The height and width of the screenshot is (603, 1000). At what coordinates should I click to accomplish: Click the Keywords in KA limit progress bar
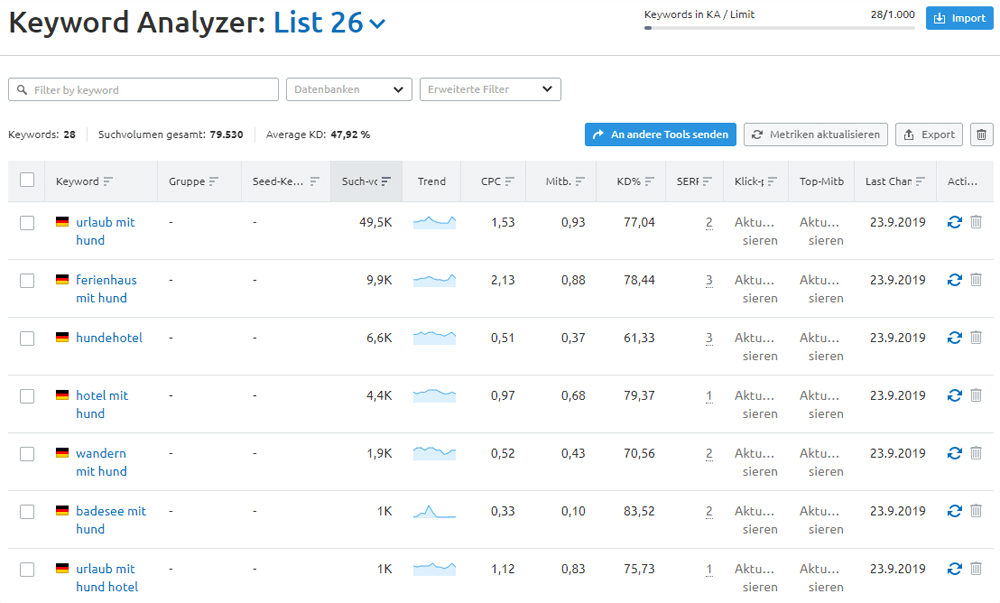click(x=780, y=29)
